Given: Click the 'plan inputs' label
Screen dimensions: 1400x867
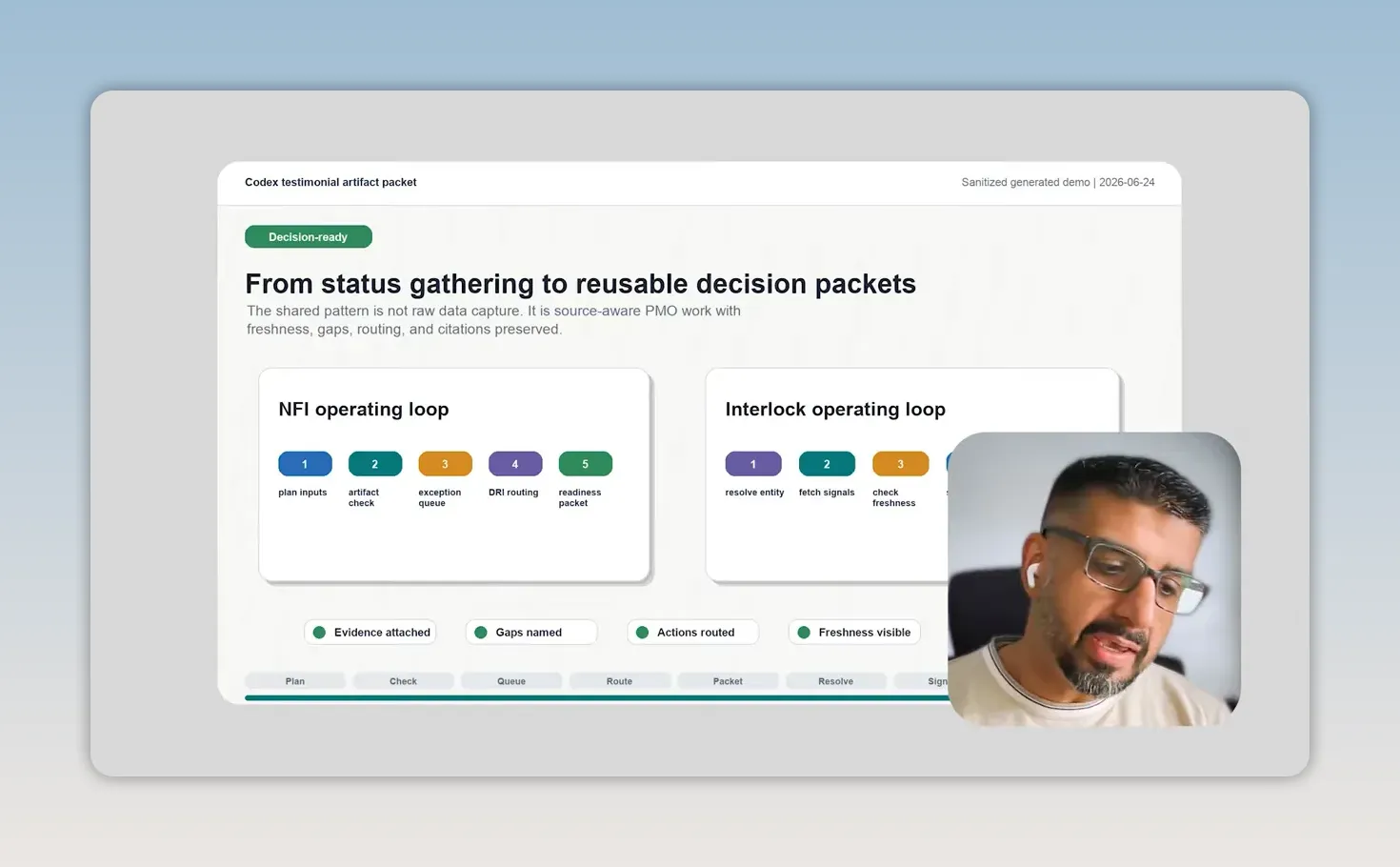Looking at the screenshot, I should pos(302,493).
